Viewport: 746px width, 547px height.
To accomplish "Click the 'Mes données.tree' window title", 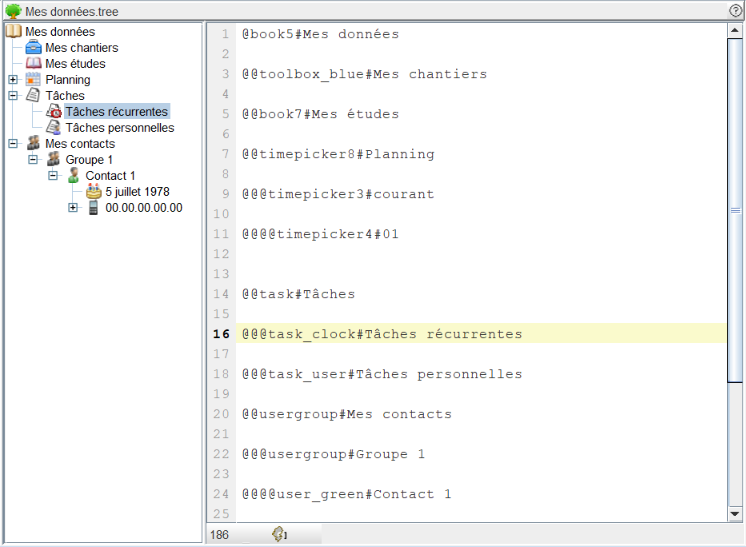I will (x=72, y=11).
